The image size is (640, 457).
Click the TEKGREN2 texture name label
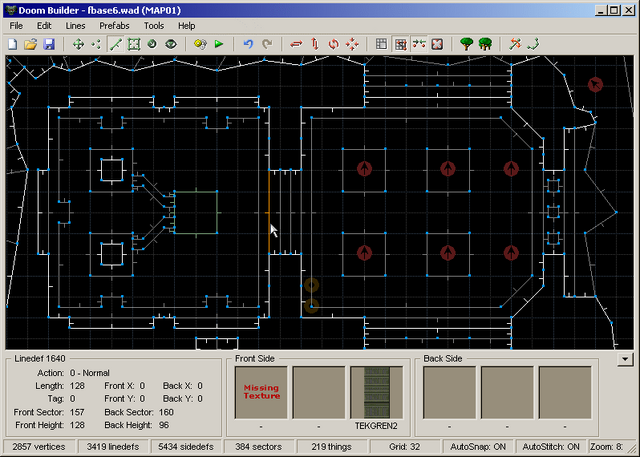coord(376,426)
